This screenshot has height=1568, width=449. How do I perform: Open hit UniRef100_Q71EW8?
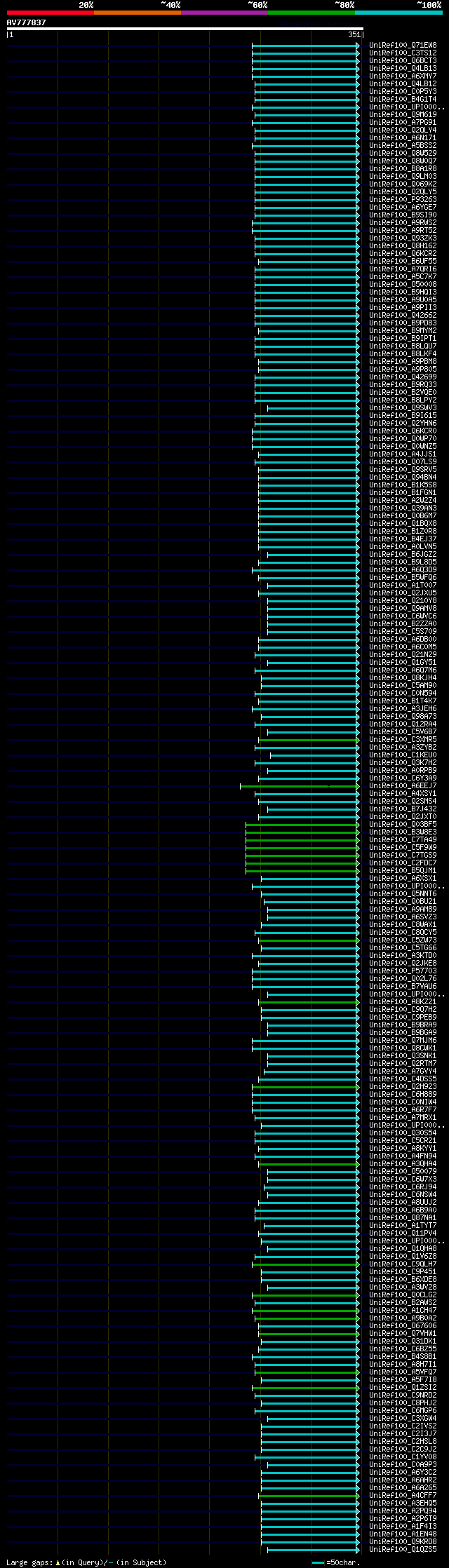pyautogui.click(x=403, y=45)
